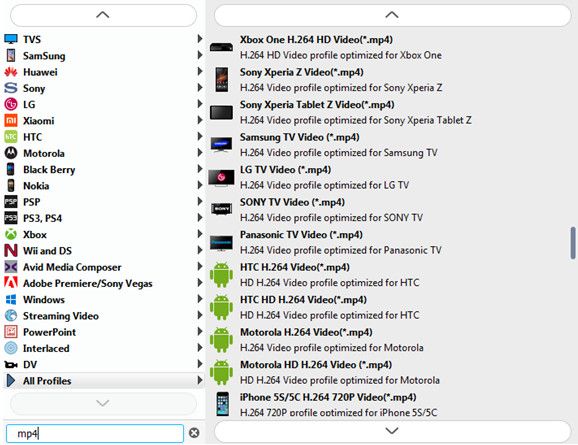Click the category list scroll-down button
Image resolution: width=578 pixels, height=445 pixels.
[x=103, y=403]
